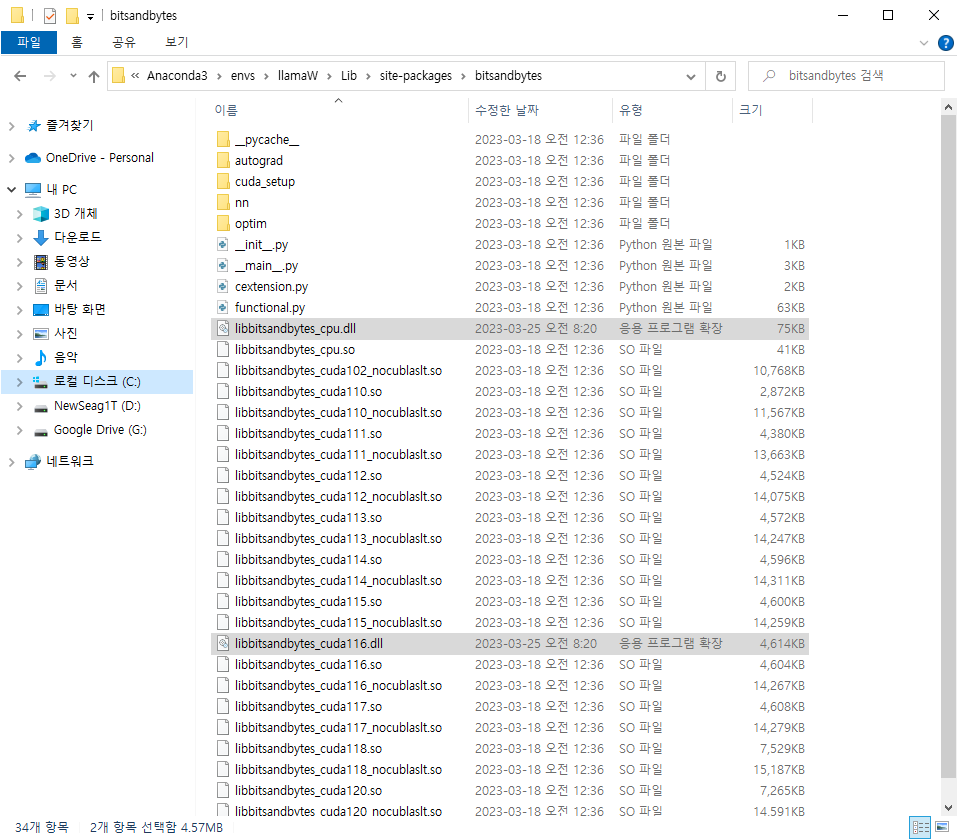Select the nn folder row
The height and width of the screenshot is (840, 958).
coord(510,203)
